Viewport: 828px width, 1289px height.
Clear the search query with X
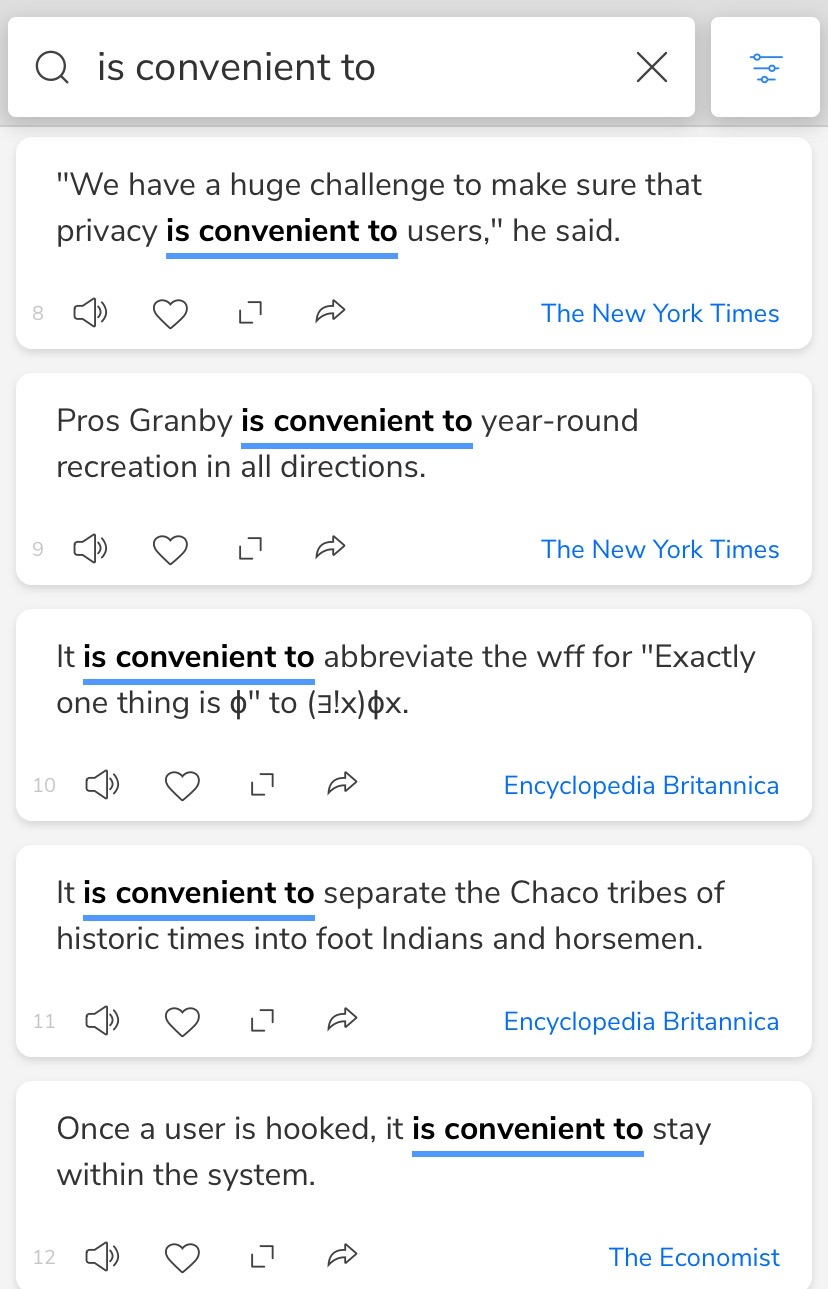click(x=652, y=68)
